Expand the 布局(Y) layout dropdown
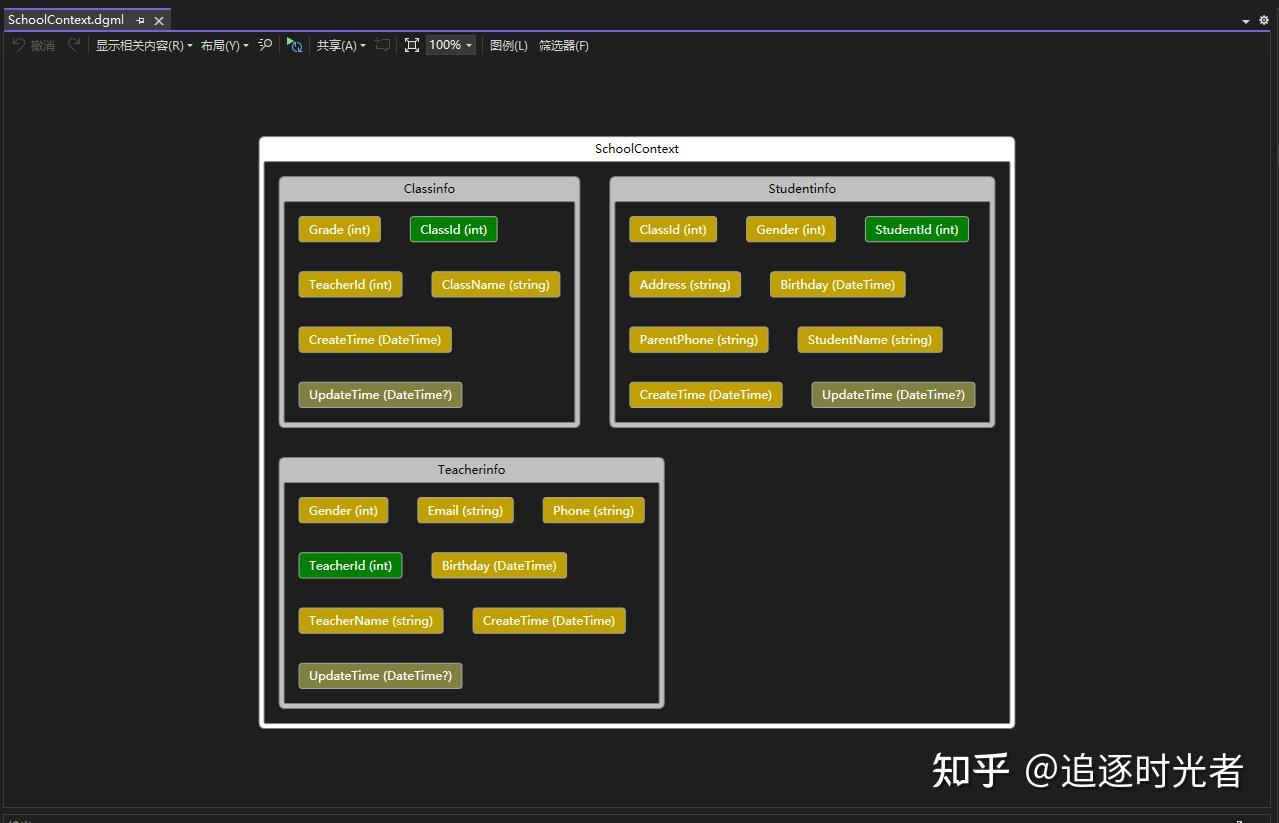This screenshot has height=823, width=1279. (221, 45)
